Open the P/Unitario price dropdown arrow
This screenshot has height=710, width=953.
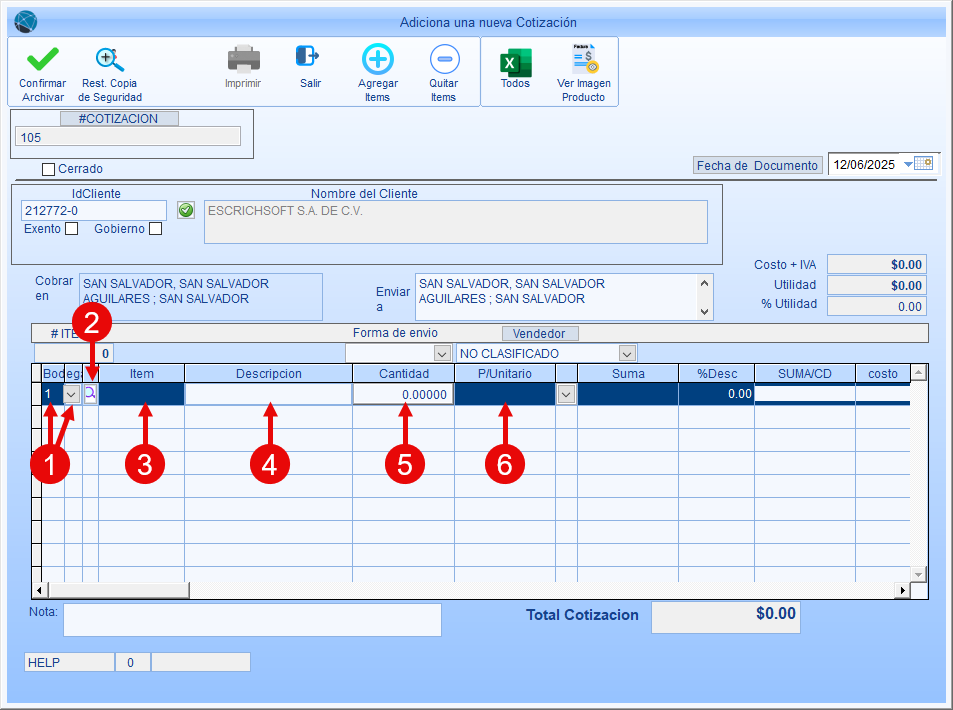point(566,394)
